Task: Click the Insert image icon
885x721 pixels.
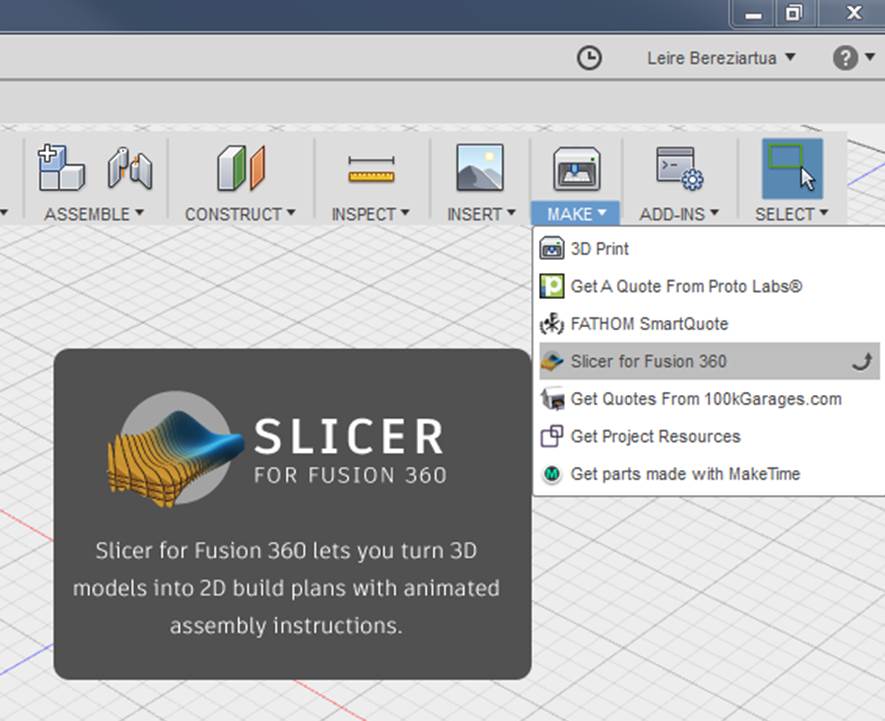Action: click(x=480, y=168)
